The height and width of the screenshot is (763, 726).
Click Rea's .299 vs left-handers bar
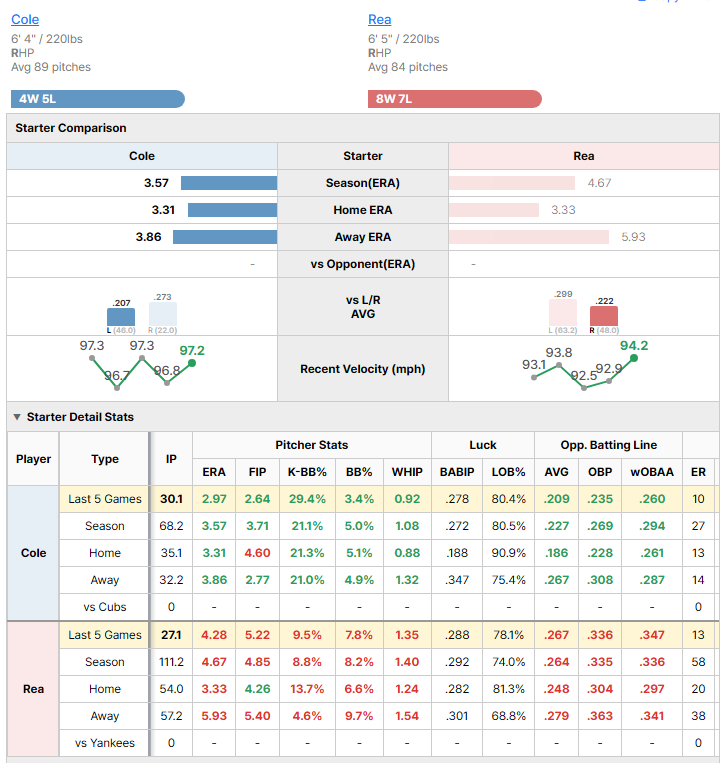[x=563, y=312]
